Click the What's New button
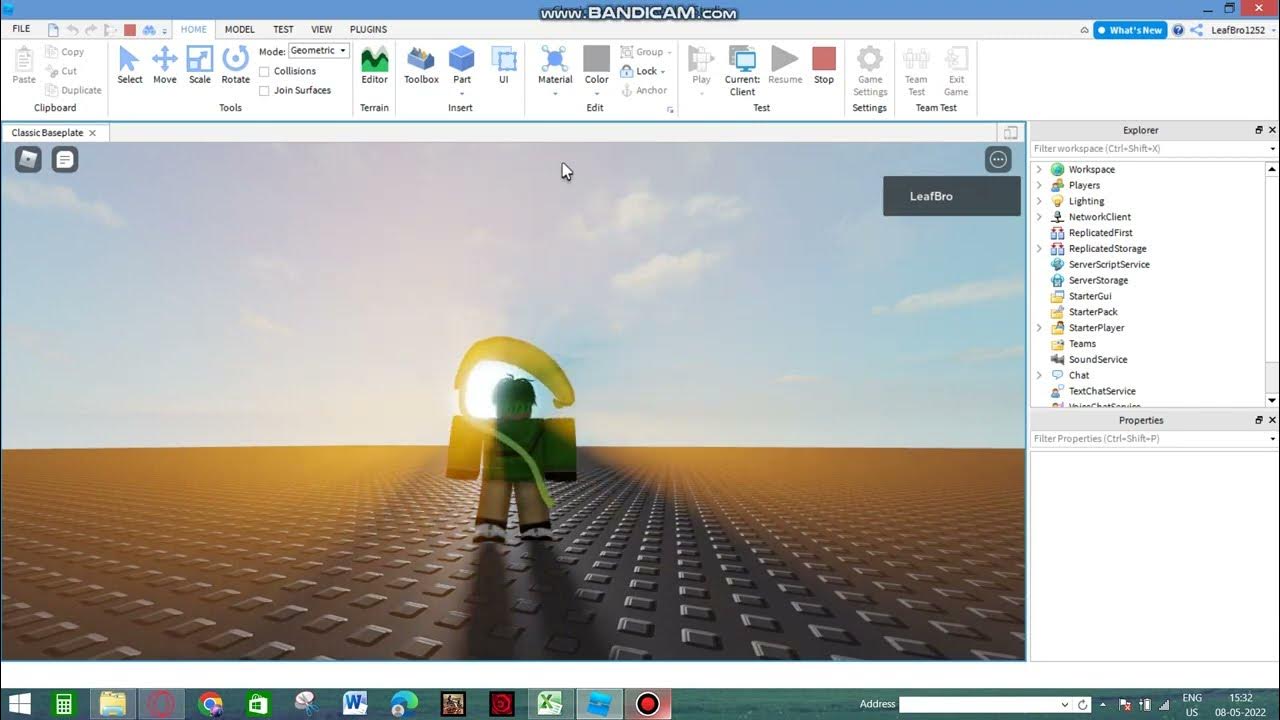 coord(1130,30)
